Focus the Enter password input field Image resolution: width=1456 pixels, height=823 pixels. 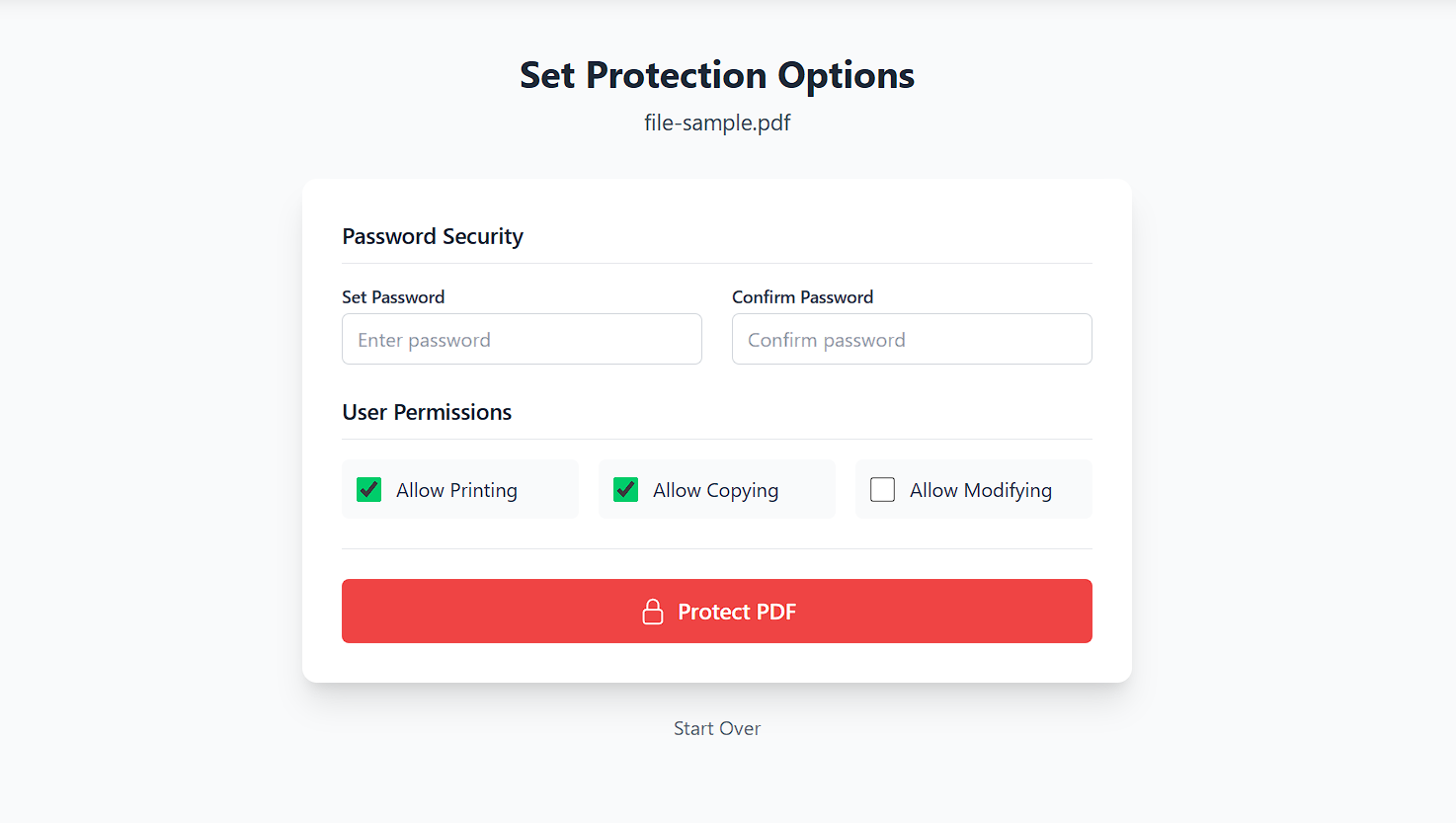pyautogui.click(x=522, y=340)
